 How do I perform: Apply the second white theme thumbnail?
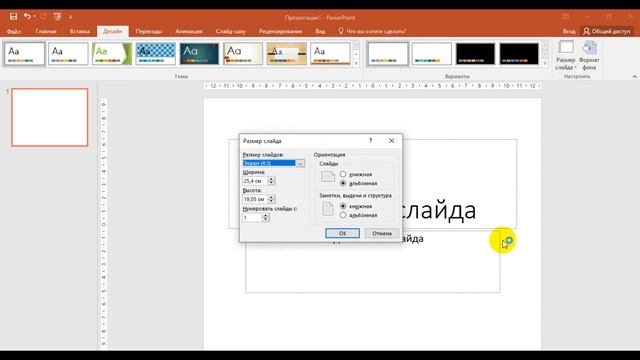(x=68, y=53)
